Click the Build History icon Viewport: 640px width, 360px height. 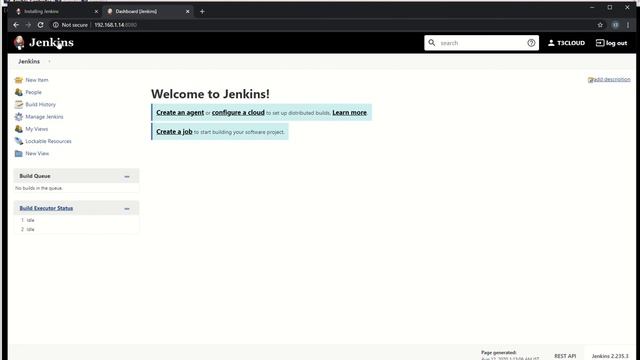19,104
